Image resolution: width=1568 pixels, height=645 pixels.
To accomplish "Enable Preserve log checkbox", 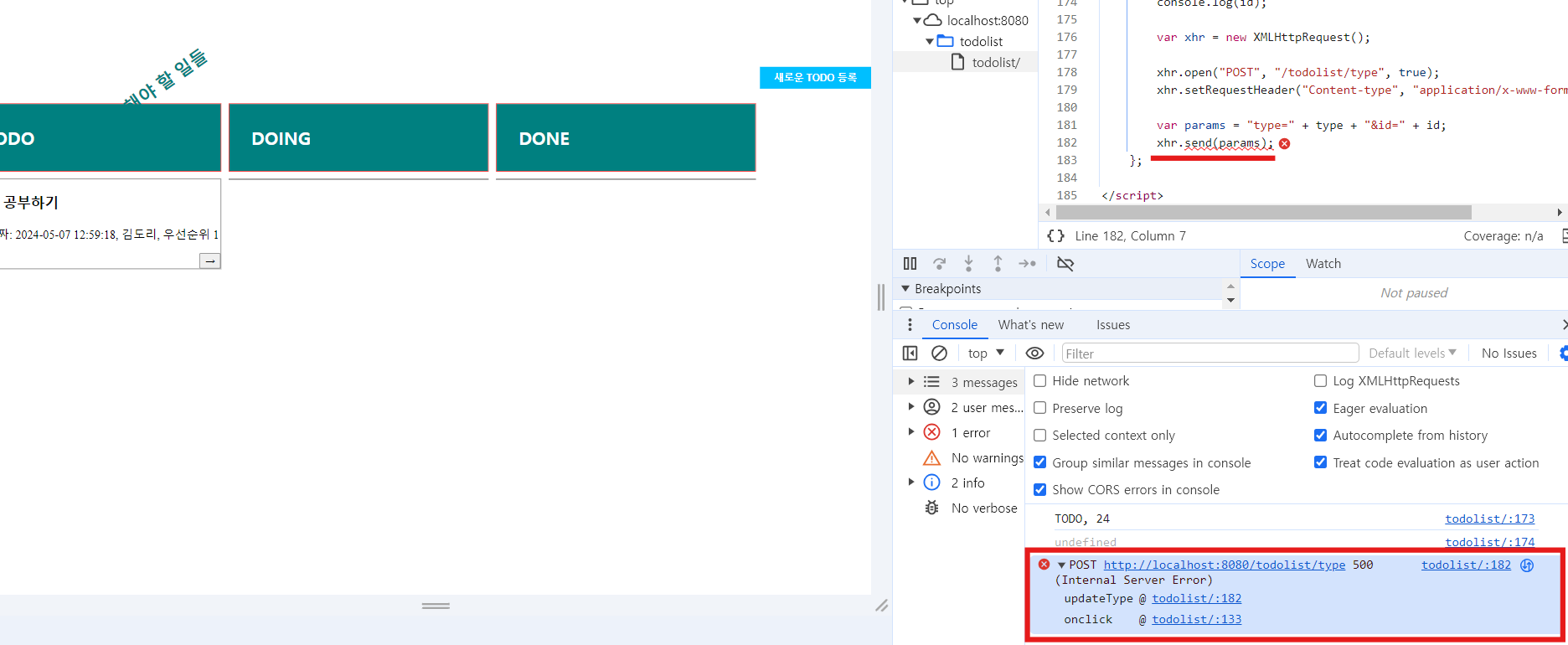I will [1040, 408].
